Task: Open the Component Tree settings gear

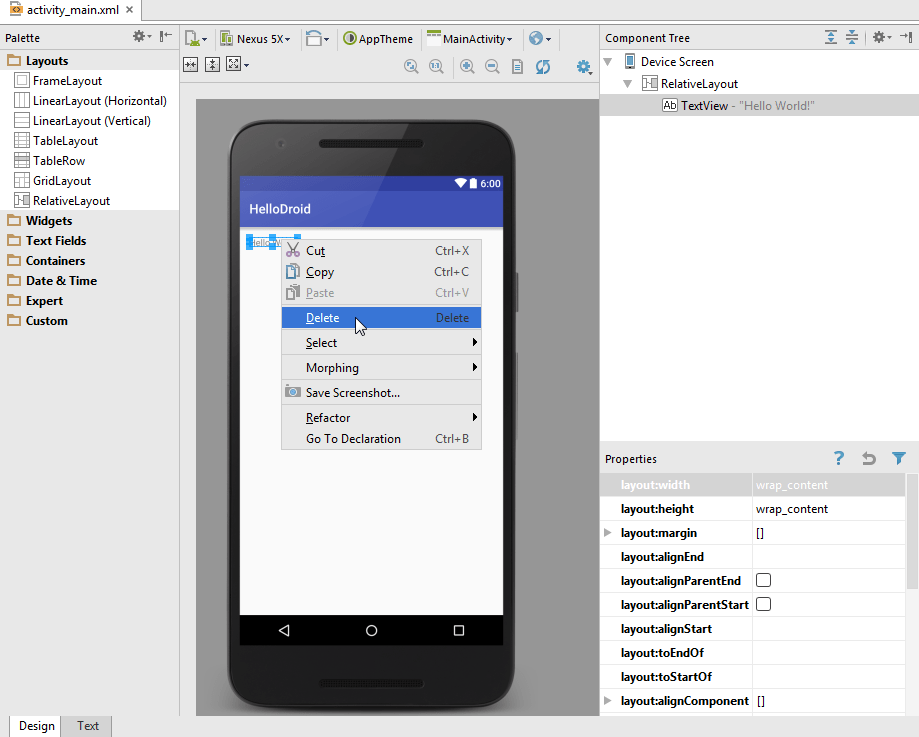Action: coord(881,37)
